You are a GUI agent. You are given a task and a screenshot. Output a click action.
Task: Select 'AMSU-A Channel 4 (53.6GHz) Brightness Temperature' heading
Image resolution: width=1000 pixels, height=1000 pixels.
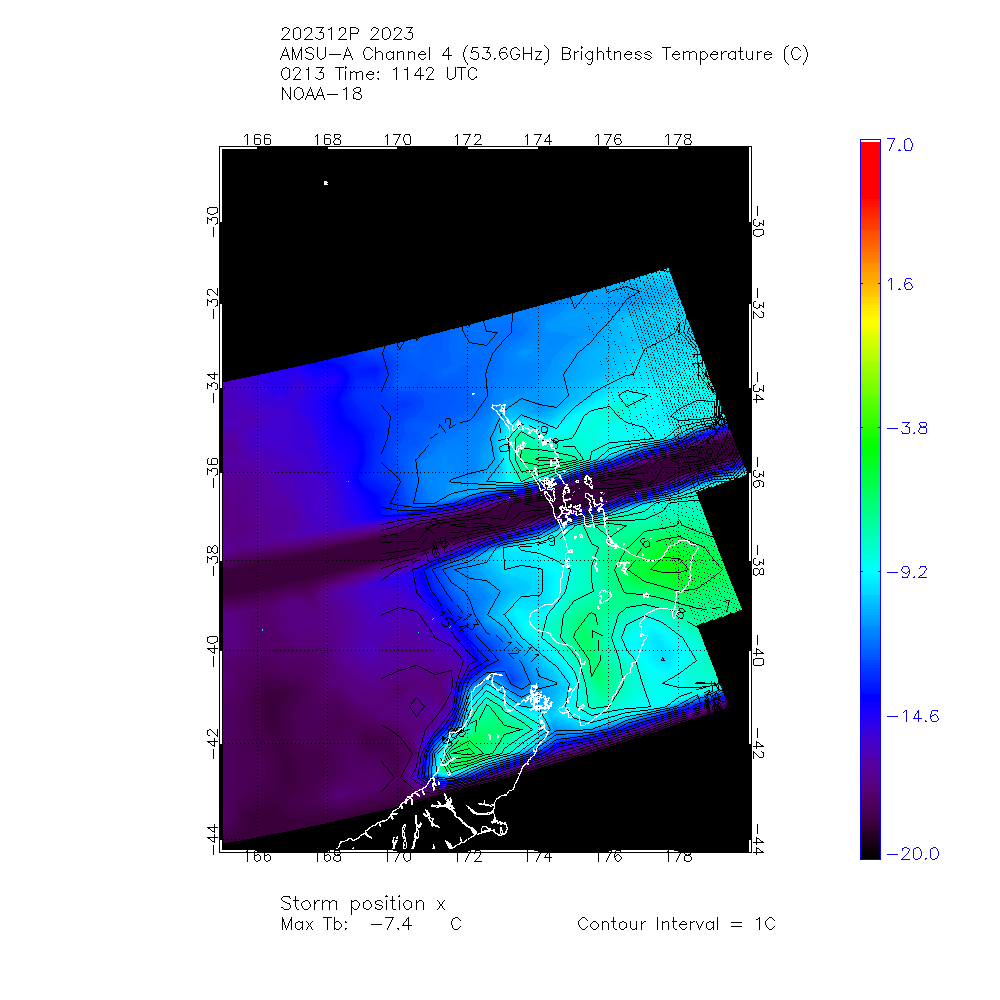pos(544,54)
